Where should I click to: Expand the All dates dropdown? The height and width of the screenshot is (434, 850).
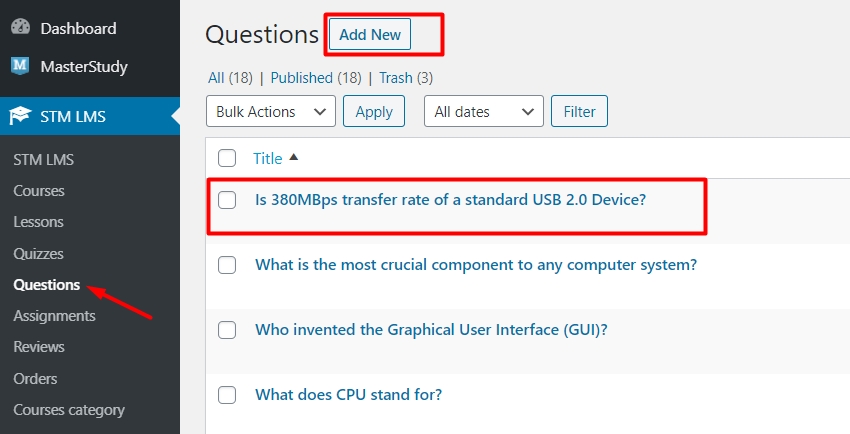pos(484,112)
